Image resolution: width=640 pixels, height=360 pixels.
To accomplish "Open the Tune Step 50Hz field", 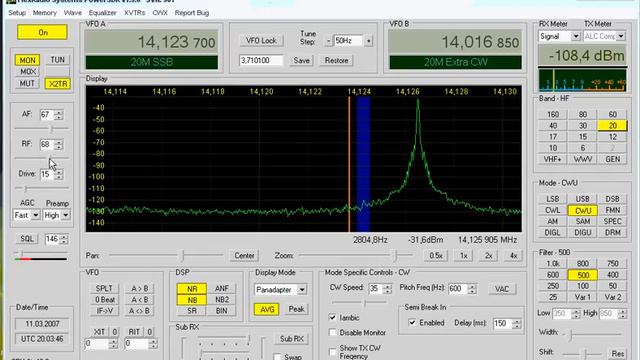I will [348, 41].
